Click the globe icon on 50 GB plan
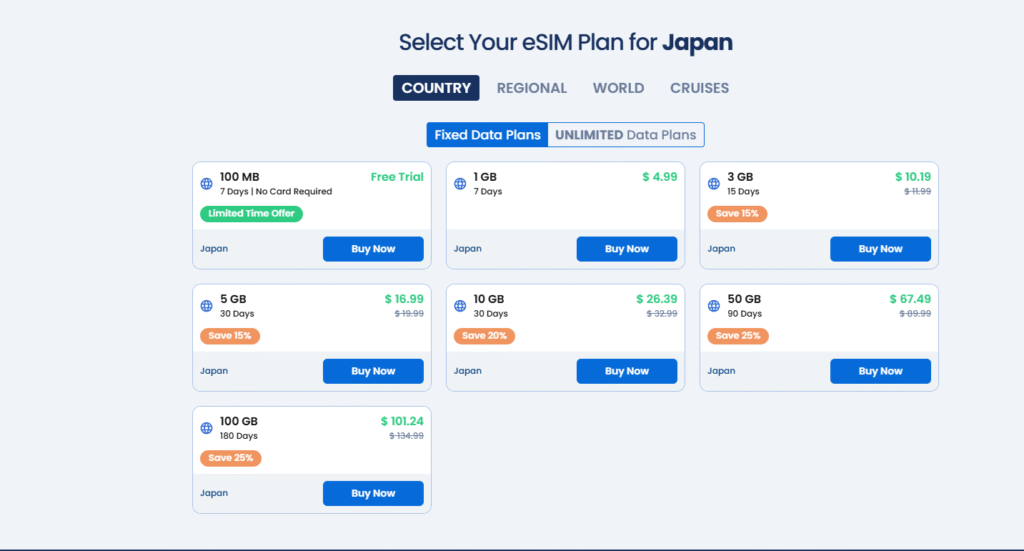Viewport: 1024px width, 551px height. pos(714,306)
